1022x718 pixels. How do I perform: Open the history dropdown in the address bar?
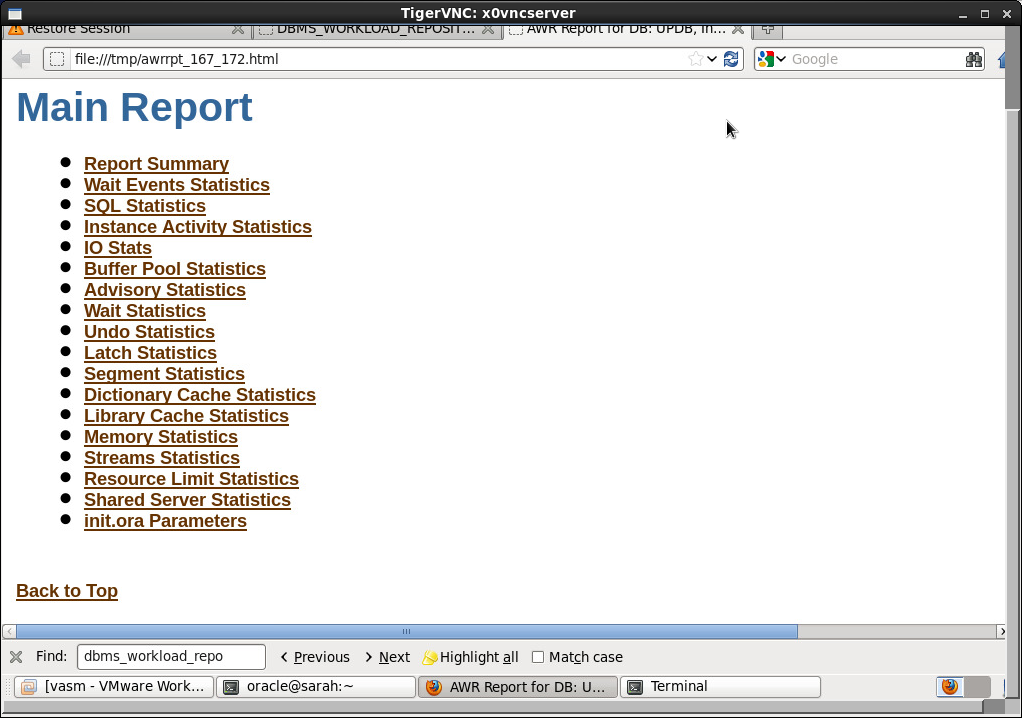712,59
